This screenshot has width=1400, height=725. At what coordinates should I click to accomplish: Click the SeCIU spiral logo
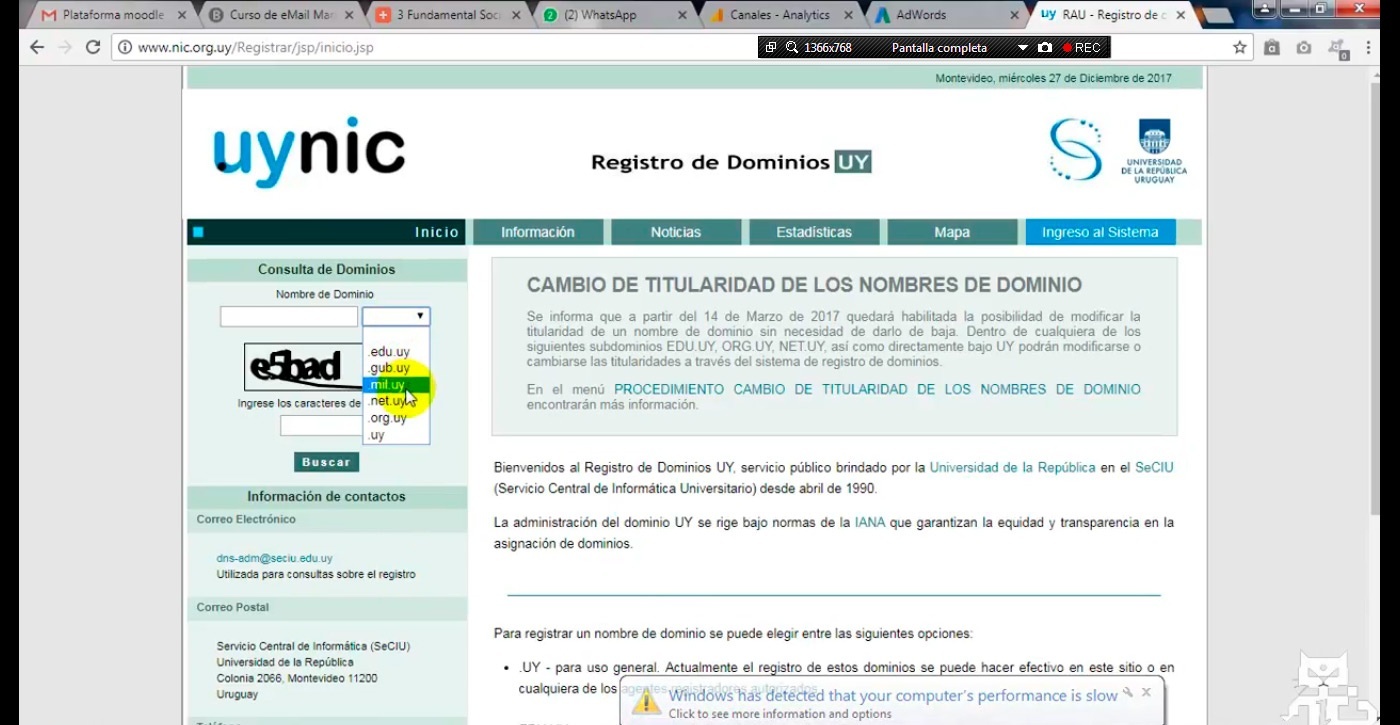[x=1075, y=149]
